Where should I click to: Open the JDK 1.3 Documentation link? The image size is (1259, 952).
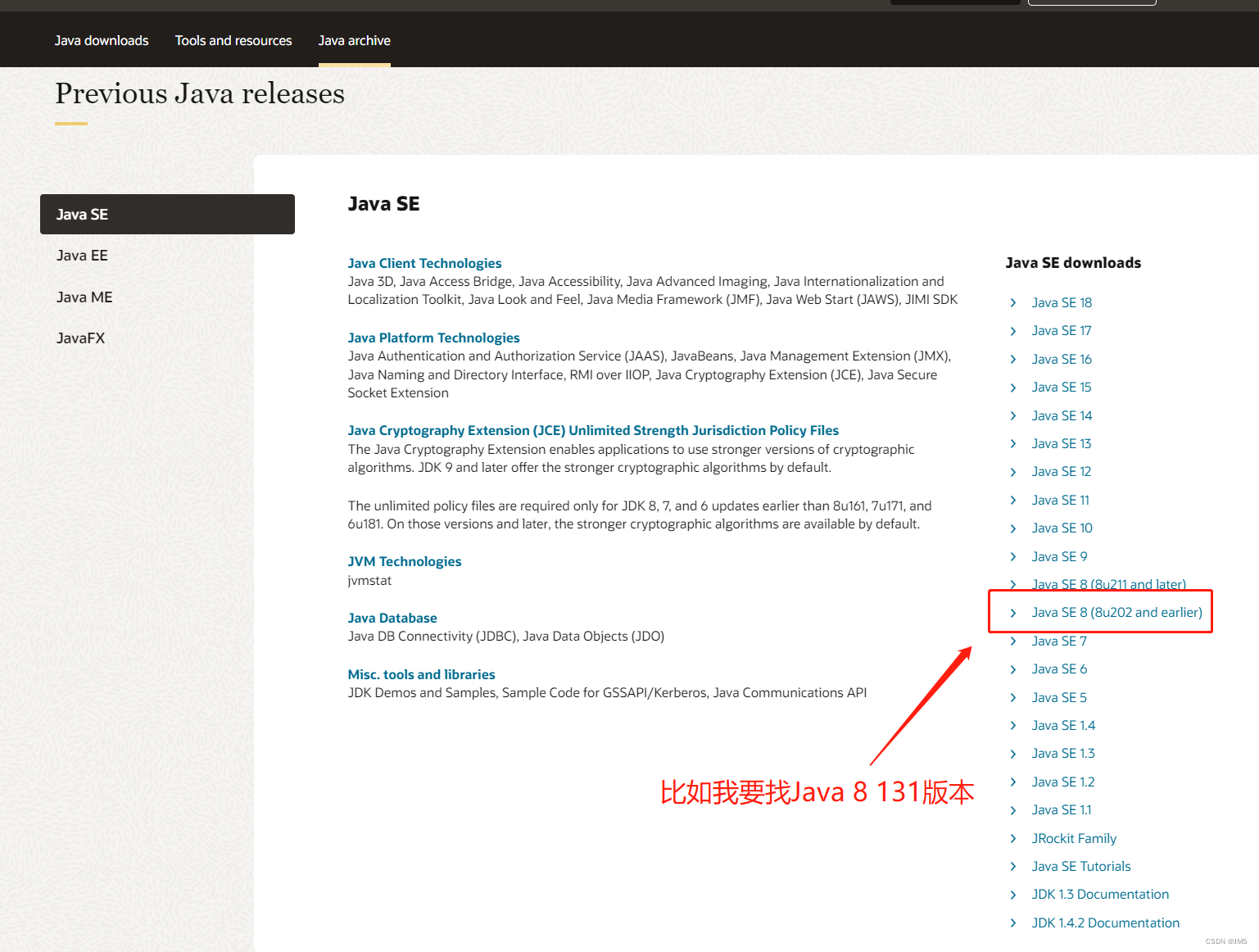pos(1099,894)
